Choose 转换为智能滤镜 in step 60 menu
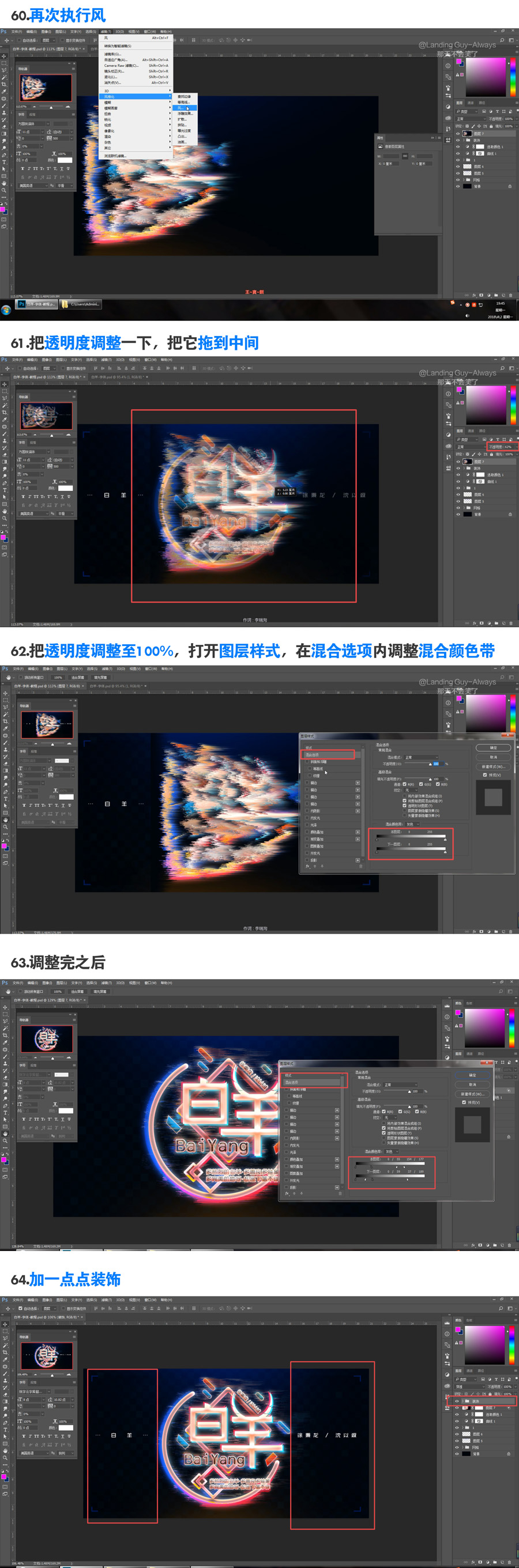 click(136, 46)
